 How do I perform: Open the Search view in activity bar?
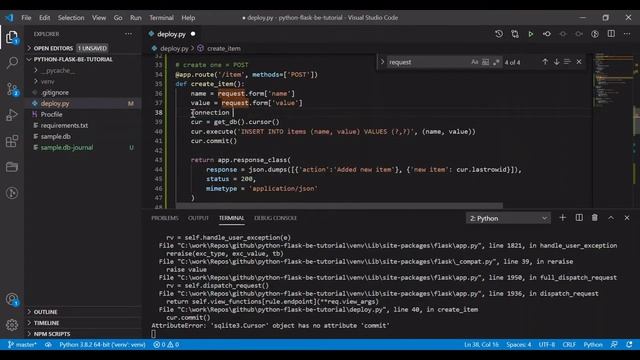coord(12,62)
